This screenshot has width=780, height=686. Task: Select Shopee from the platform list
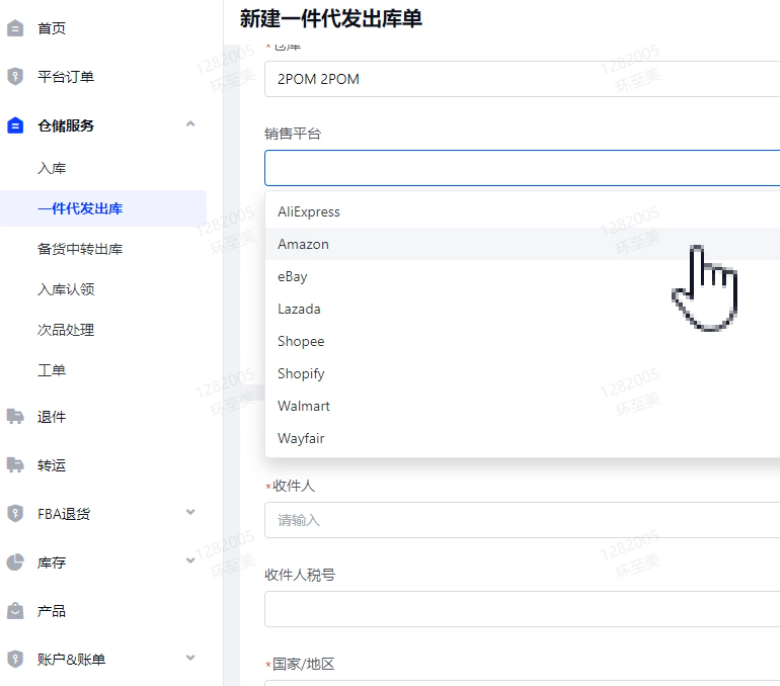click(x=522, y=341)
